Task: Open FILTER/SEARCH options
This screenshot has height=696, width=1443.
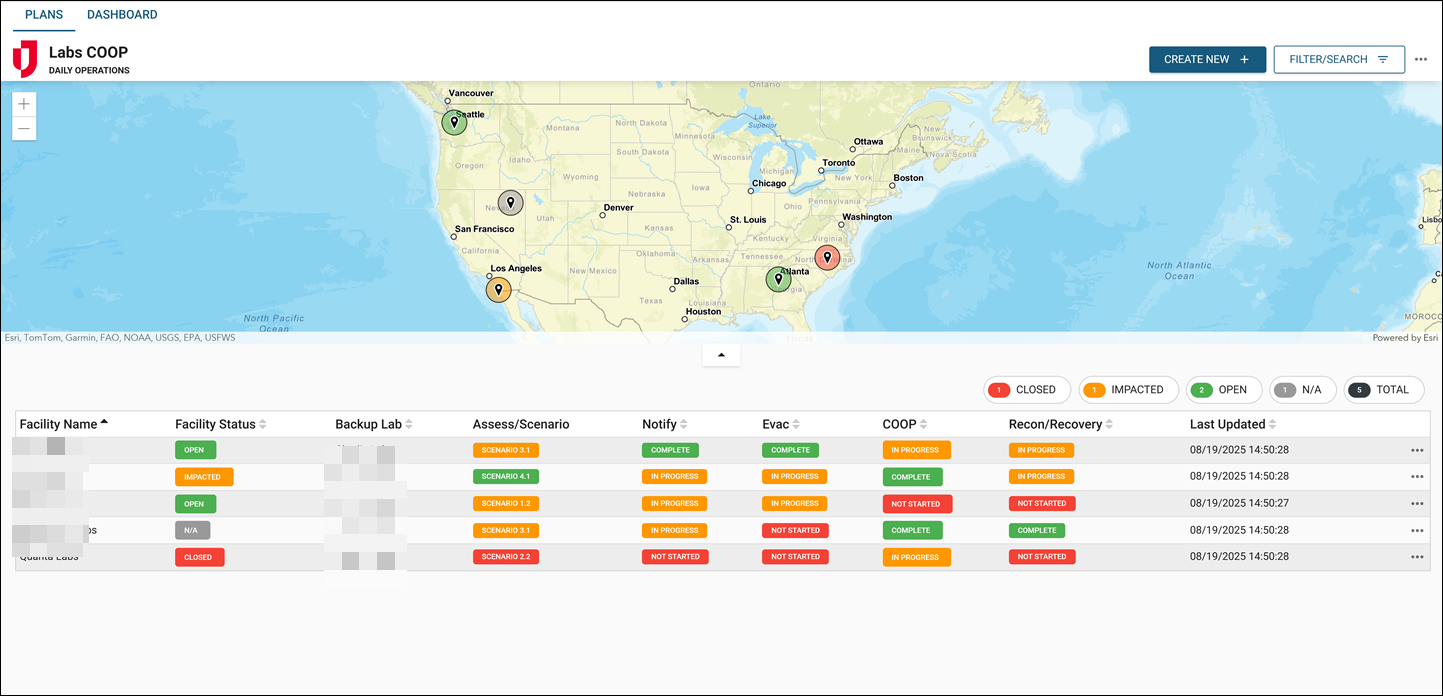Action: click(1339, 59)
